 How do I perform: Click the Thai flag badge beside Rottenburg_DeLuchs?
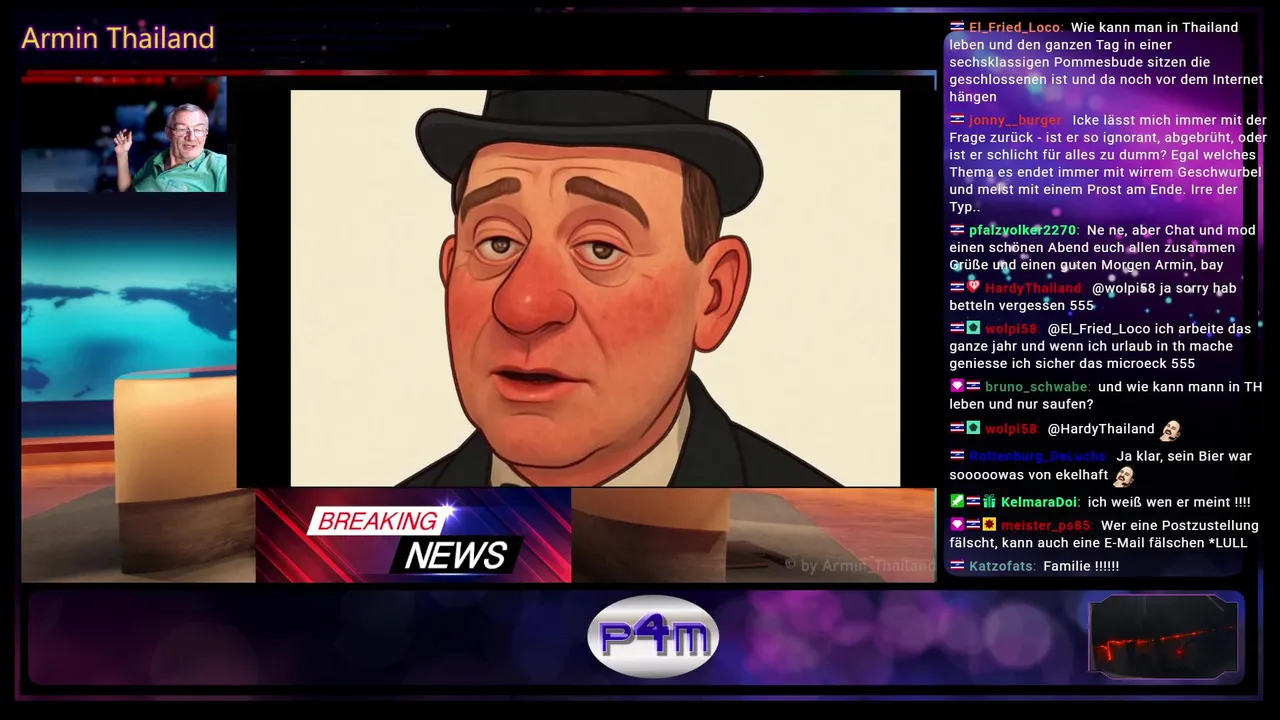957,456
